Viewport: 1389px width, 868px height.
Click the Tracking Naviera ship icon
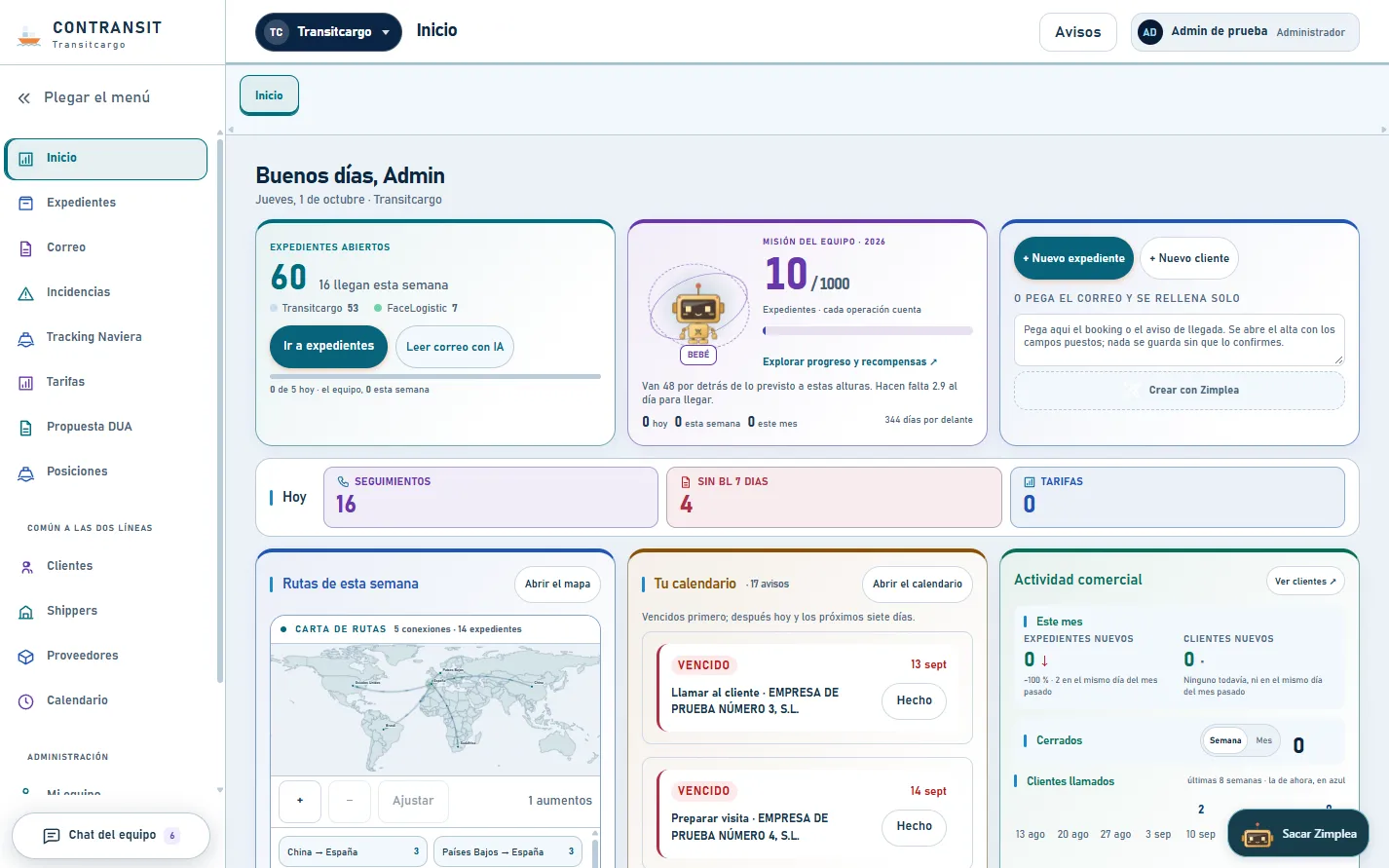click(26, 338)
